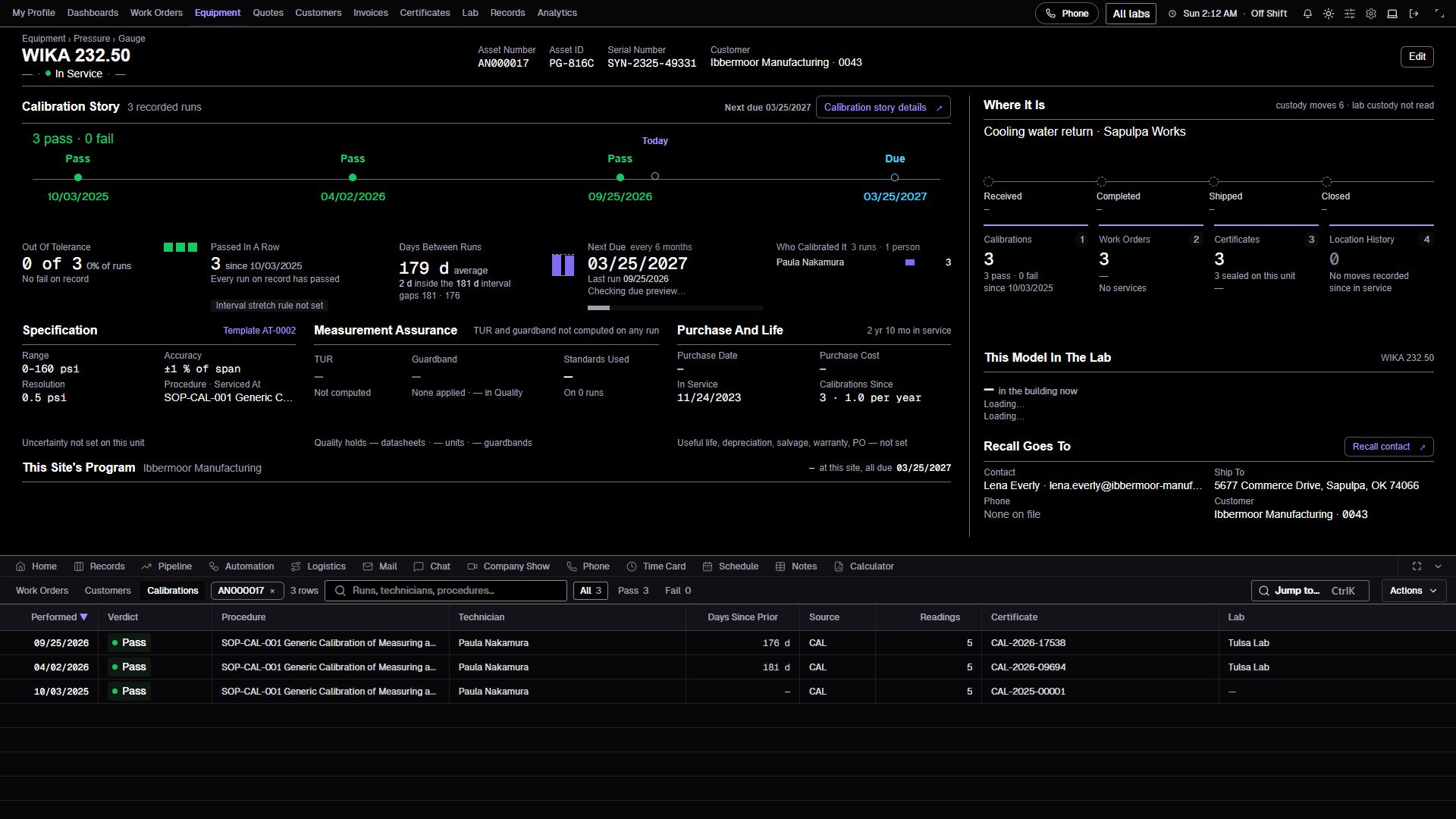
Task: Sort by Performed column header
Action: coord(59,617)
